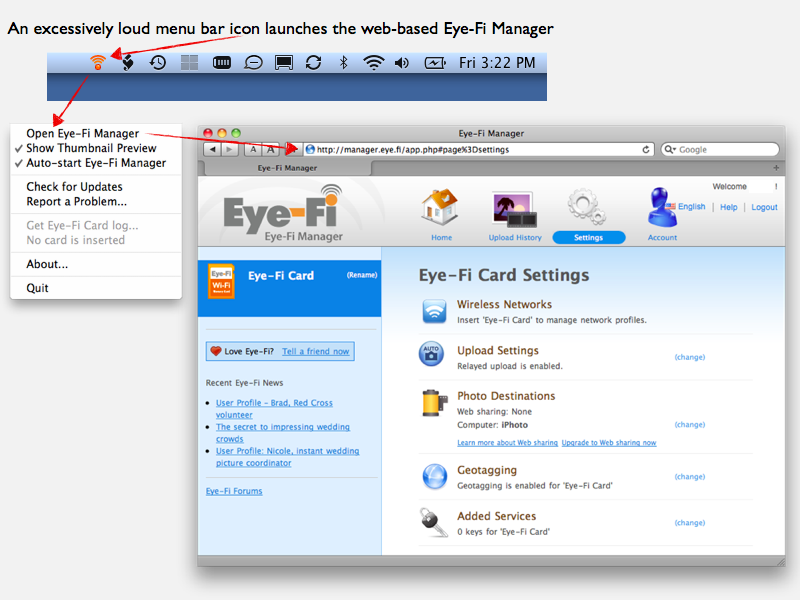This screenshot has height=600, width=800.
Task: Click the Fri 3:22 PM clock
Action: (x=497, y=62)
